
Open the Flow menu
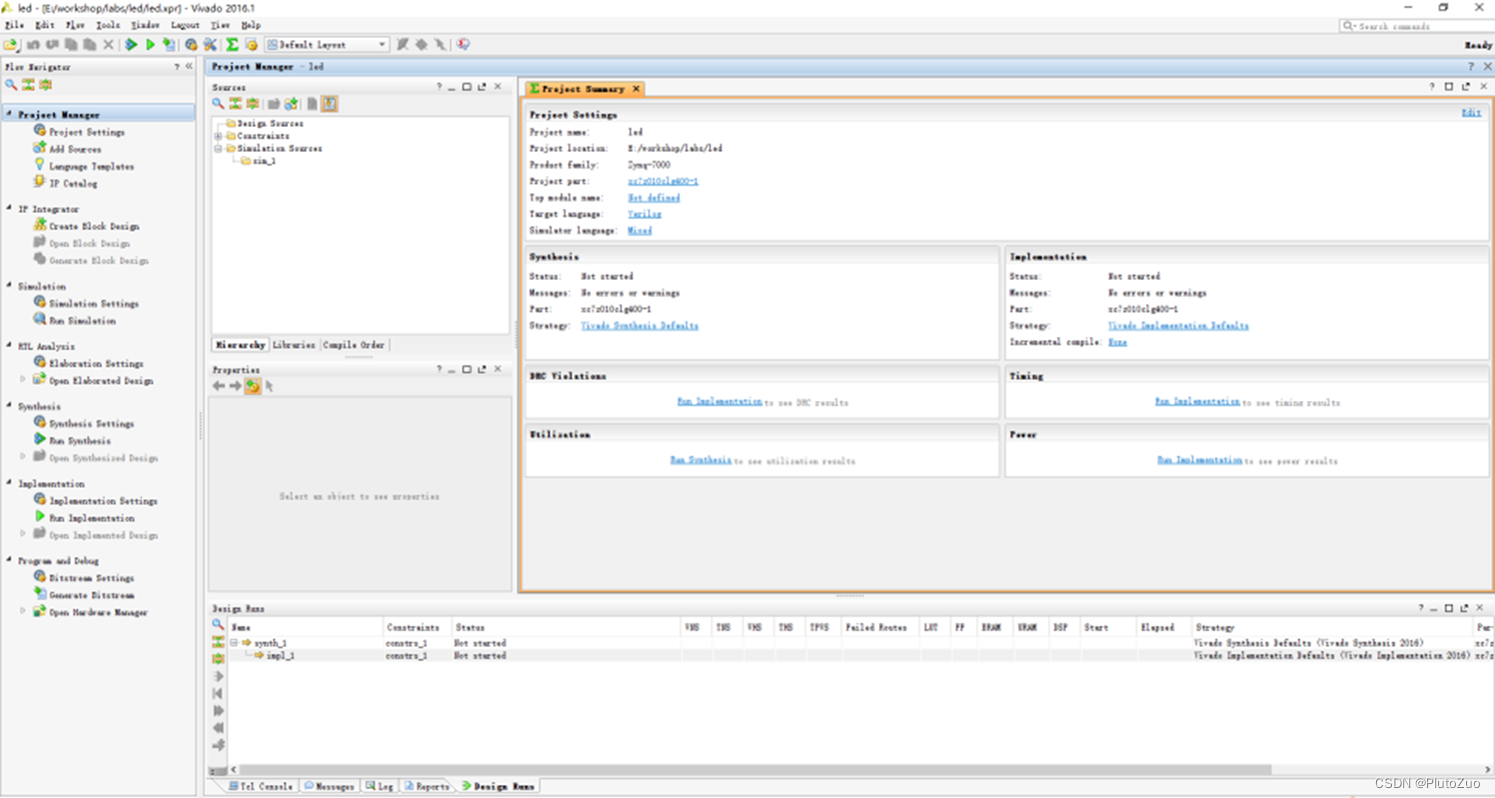(x=75, y=25)
